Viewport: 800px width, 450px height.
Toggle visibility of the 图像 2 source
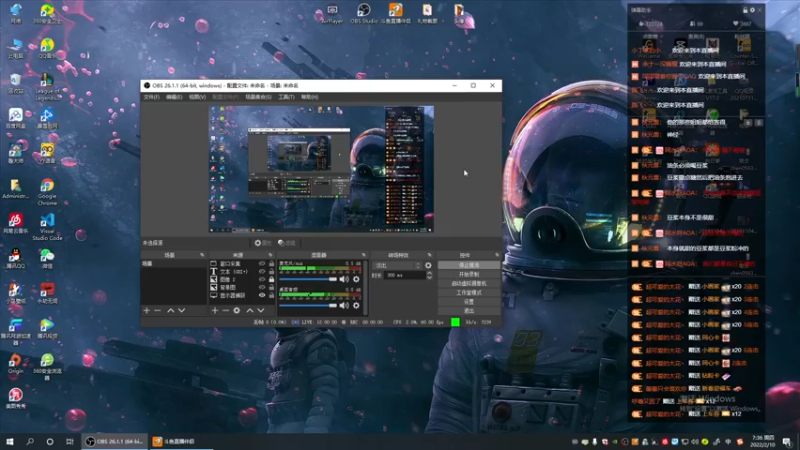point(262,279)
